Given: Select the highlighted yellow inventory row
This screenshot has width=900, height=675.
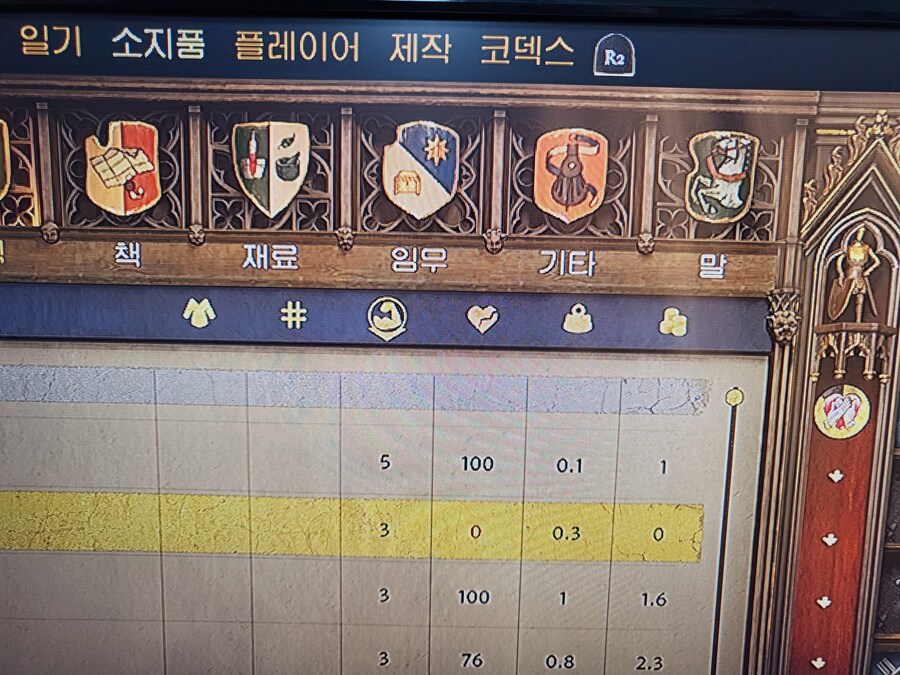Looking at the screenshot, I should (x=351, y=528).
